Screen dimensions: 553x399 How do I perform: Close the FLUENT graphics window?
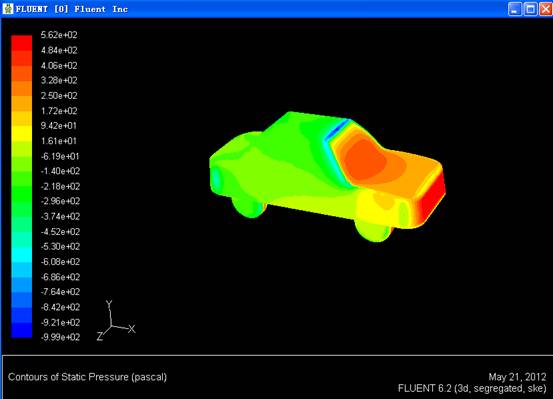point(546,9)
